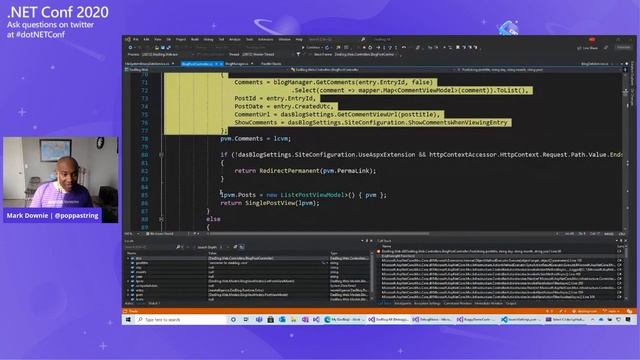
Task: Switch to the Watch 1 tab
Action: click(x=154, y=304)
